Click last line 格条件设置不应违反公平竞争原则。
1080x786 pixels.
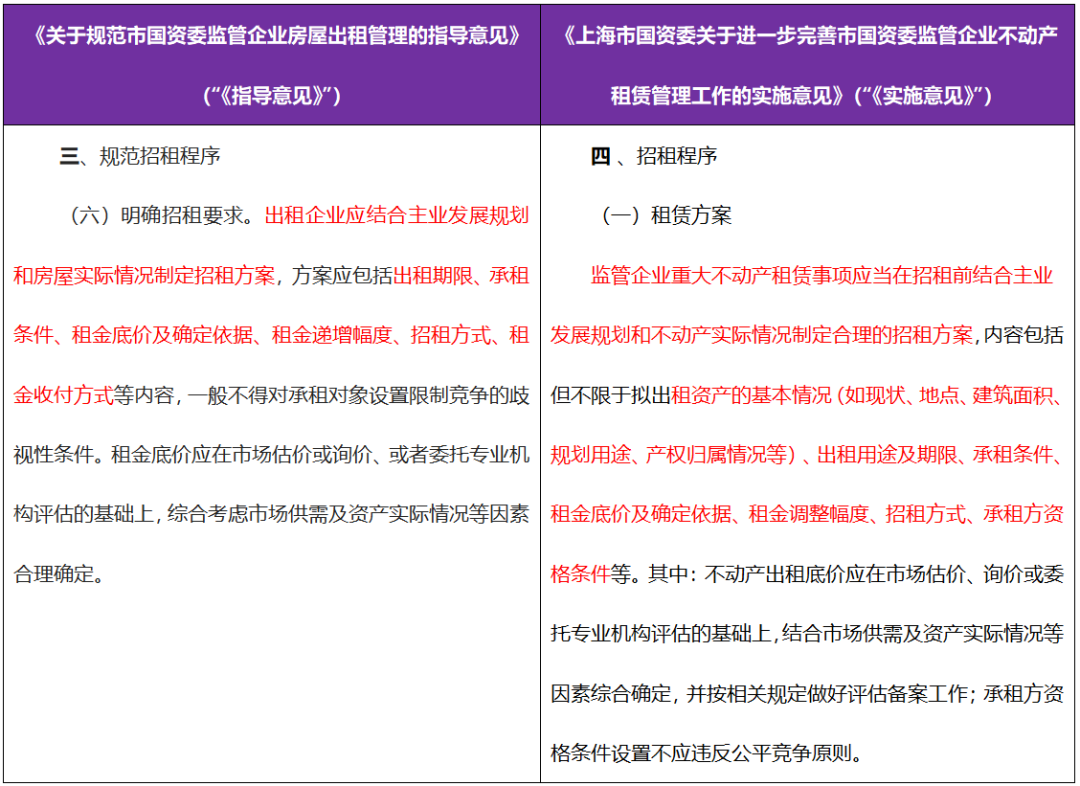click(x=707, y=753)
